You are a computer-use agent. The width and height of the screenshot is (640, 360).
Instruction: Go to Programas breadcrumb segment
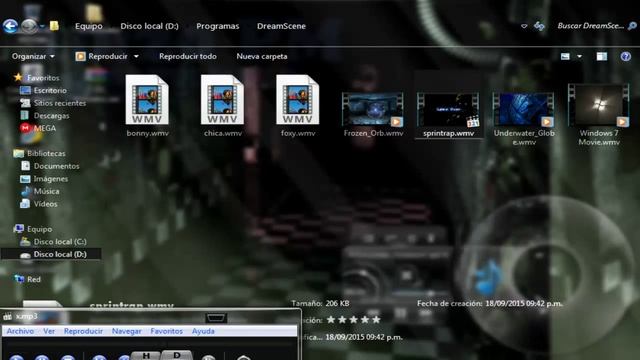click(218, 26)
